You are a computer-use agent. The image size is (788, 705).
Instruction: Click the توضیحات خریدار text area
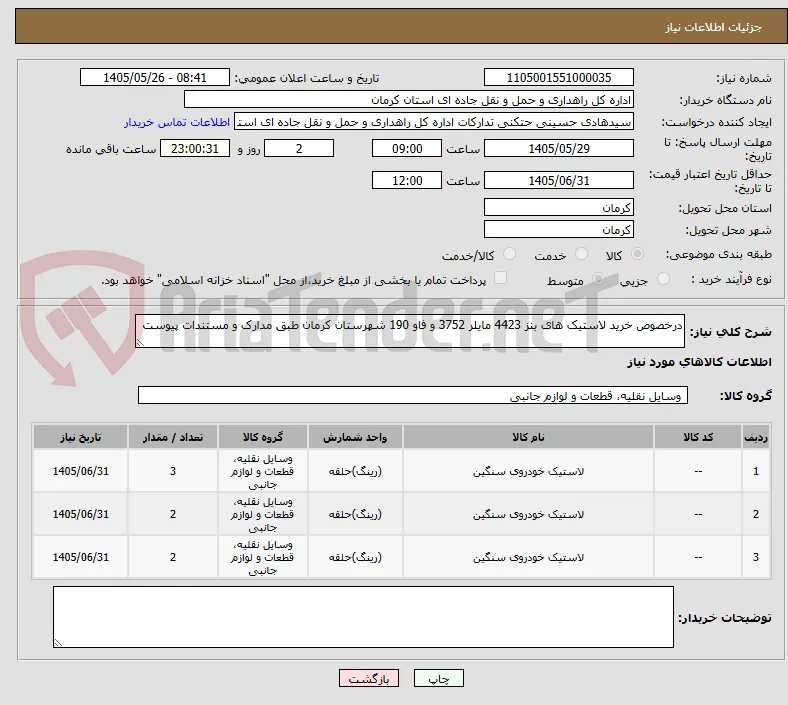(x=363, y=617)
